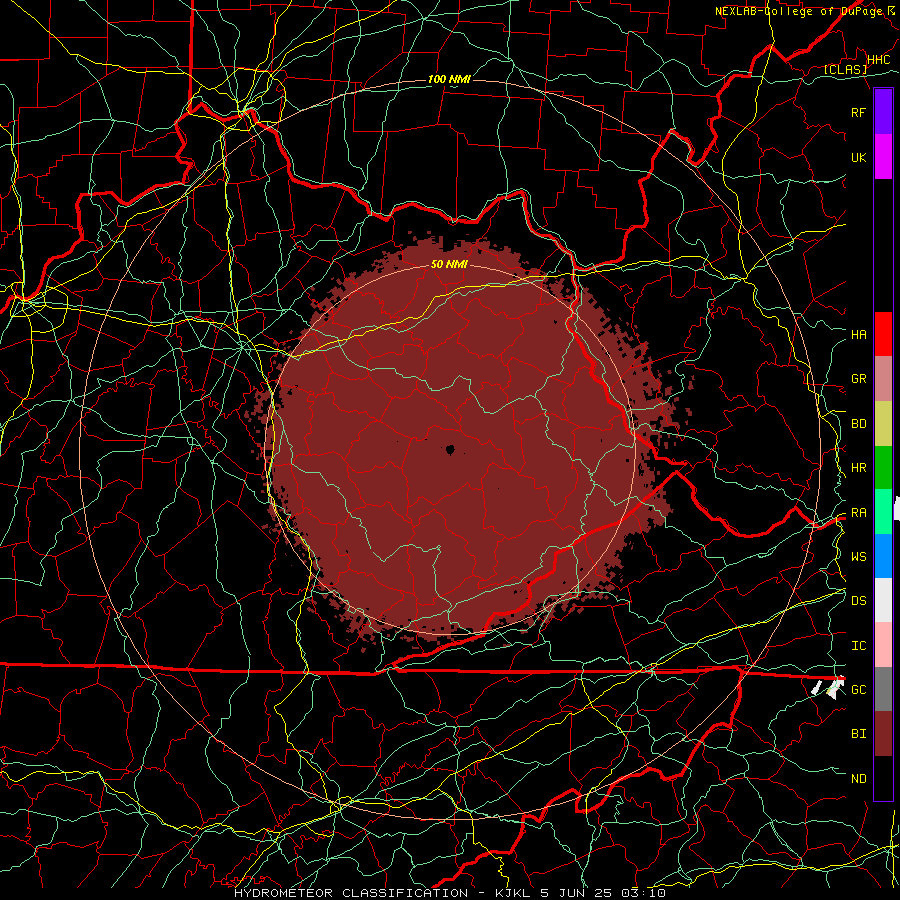Click the 'GR' legend label
The image size is (900, 900).
pos(859,379)
